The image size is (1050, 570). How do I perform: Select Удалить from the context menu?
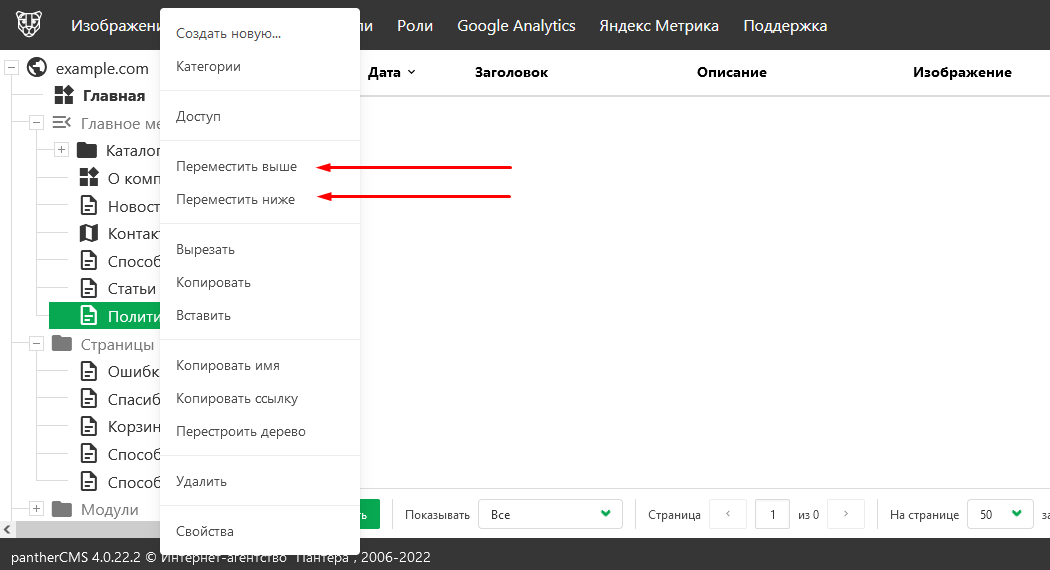click(x=201, y=481)
